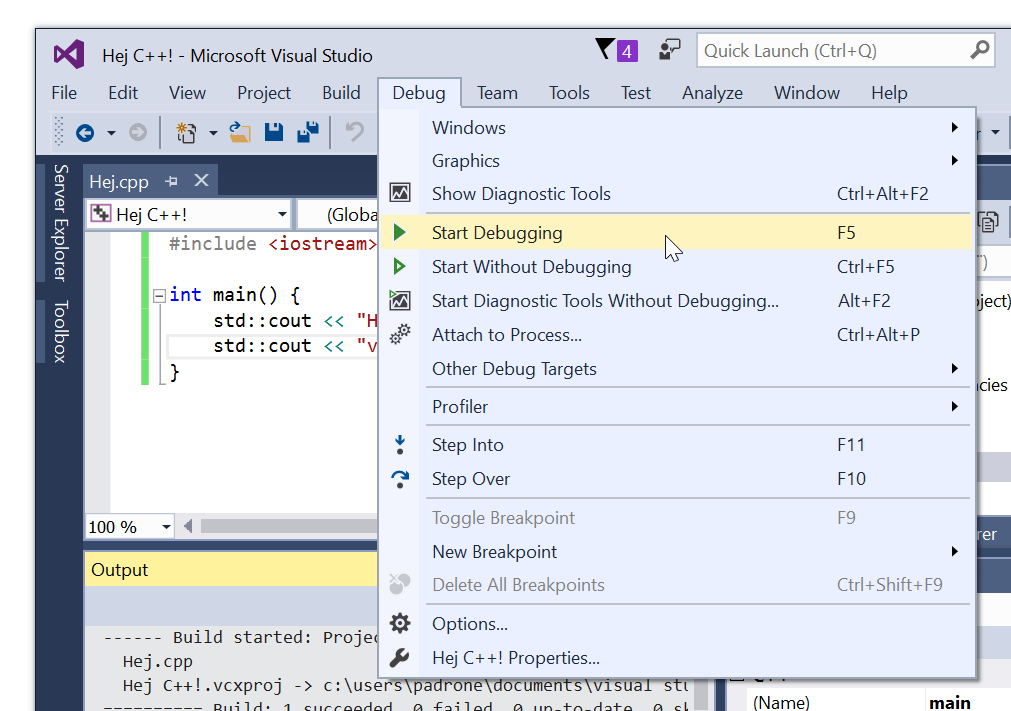The width and height of the screenshot is (1011, 711).
Task: Click the Step Over arrow icon
Action: tap(400, 479)
